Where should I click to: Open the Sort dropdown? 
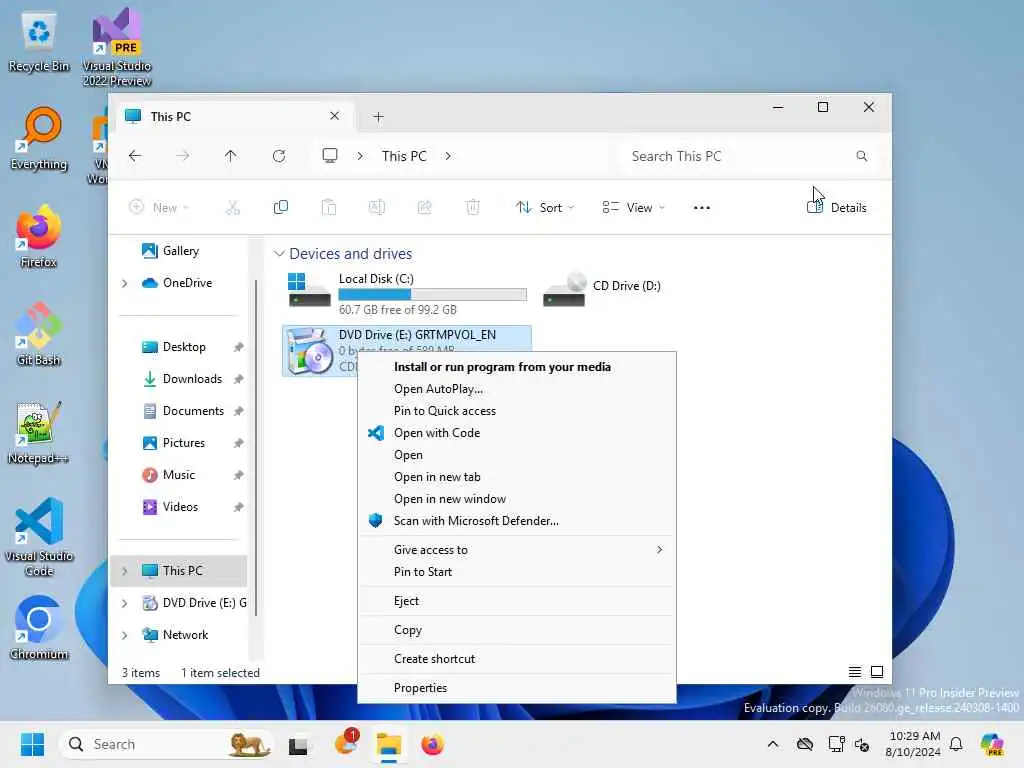tap(545, 208)
